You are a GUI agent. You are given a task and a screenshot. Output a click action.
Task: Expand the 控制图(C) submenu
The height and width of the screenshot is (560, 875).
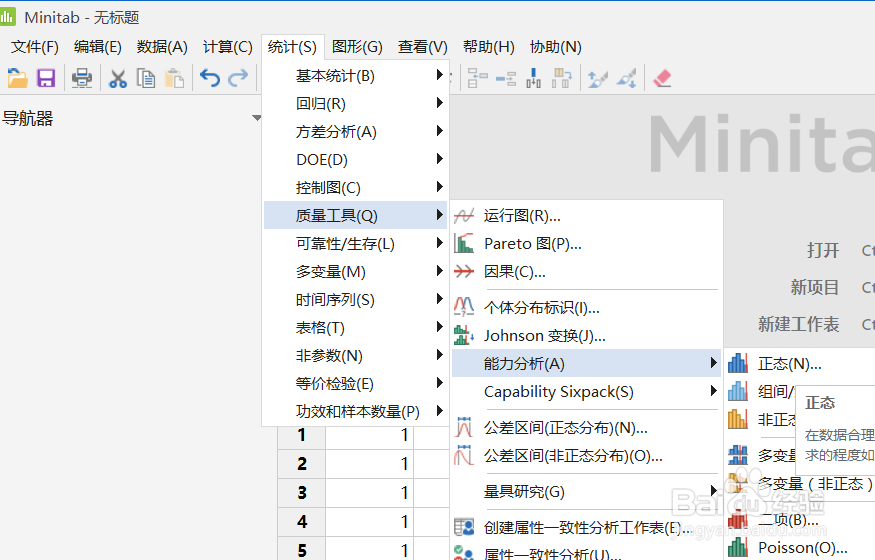(x=355, y=187)
